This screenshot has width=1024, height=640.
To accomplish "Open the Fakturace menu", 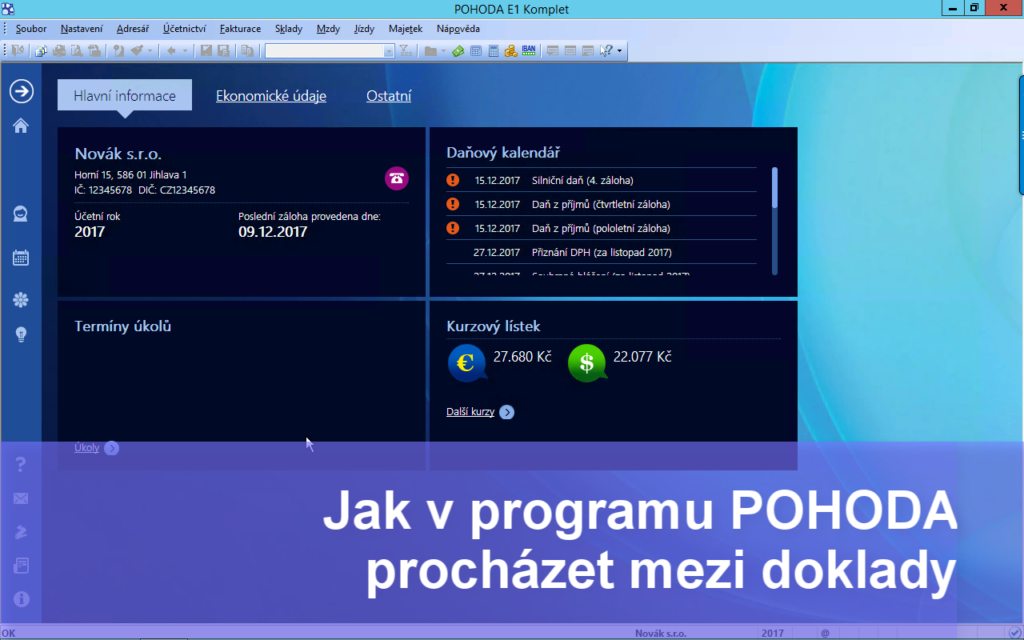I will pyautogui.click(x=240, y=29).
